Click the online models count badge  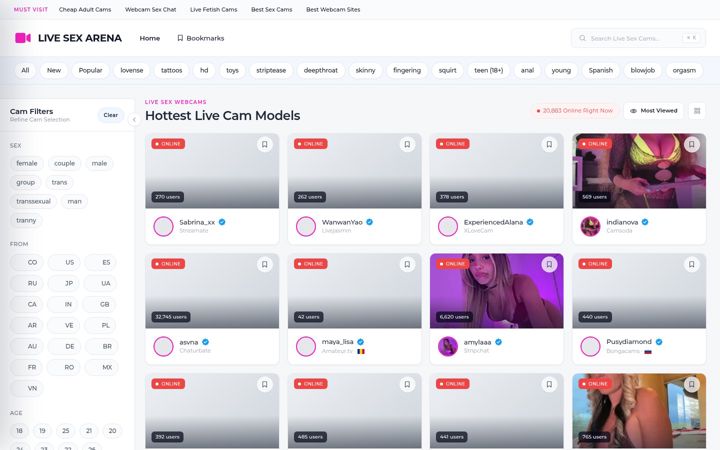point(575,111)
